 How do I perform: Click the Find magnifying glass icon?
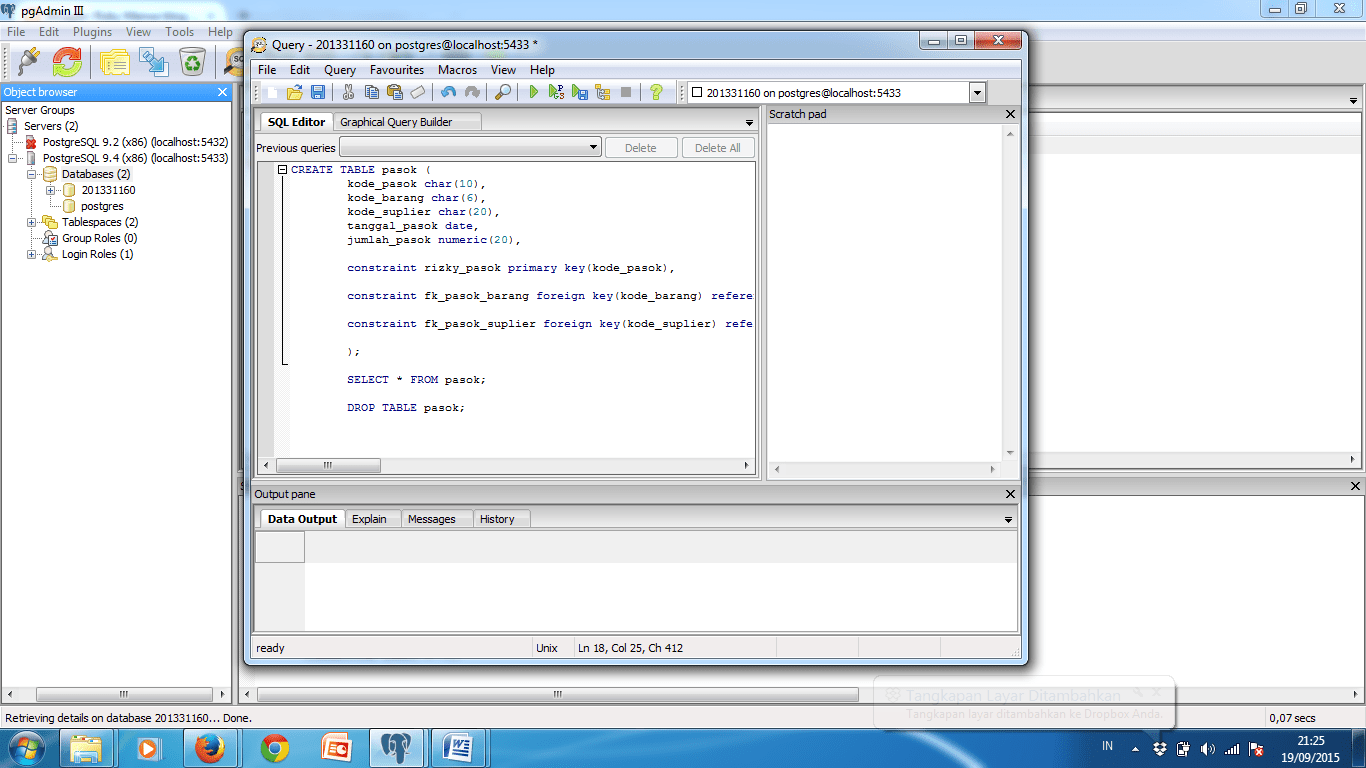503,93
